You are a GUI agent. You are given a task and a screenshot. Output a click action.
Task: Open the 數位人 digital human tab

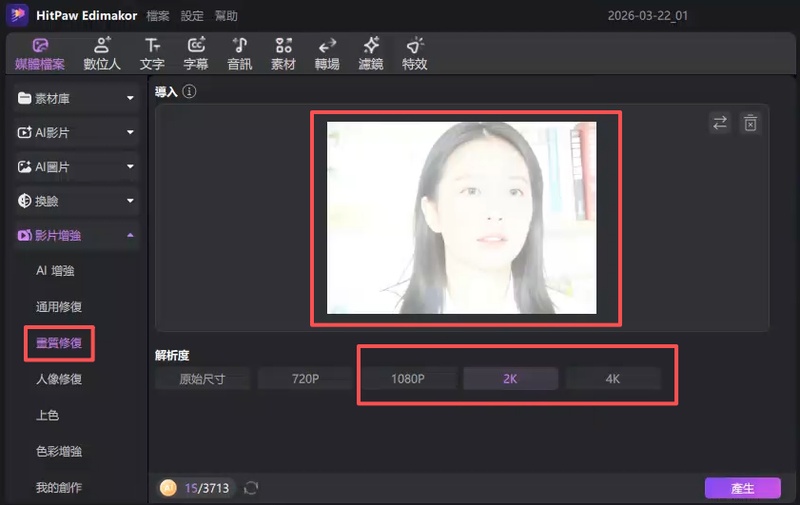pos(102,54)
